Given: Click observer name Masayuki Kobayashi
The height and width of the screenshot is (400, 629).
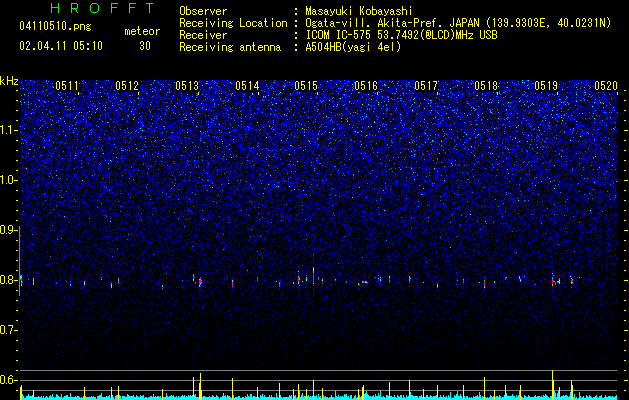Looking at the screenshot, I should click(x=359, y=11).
